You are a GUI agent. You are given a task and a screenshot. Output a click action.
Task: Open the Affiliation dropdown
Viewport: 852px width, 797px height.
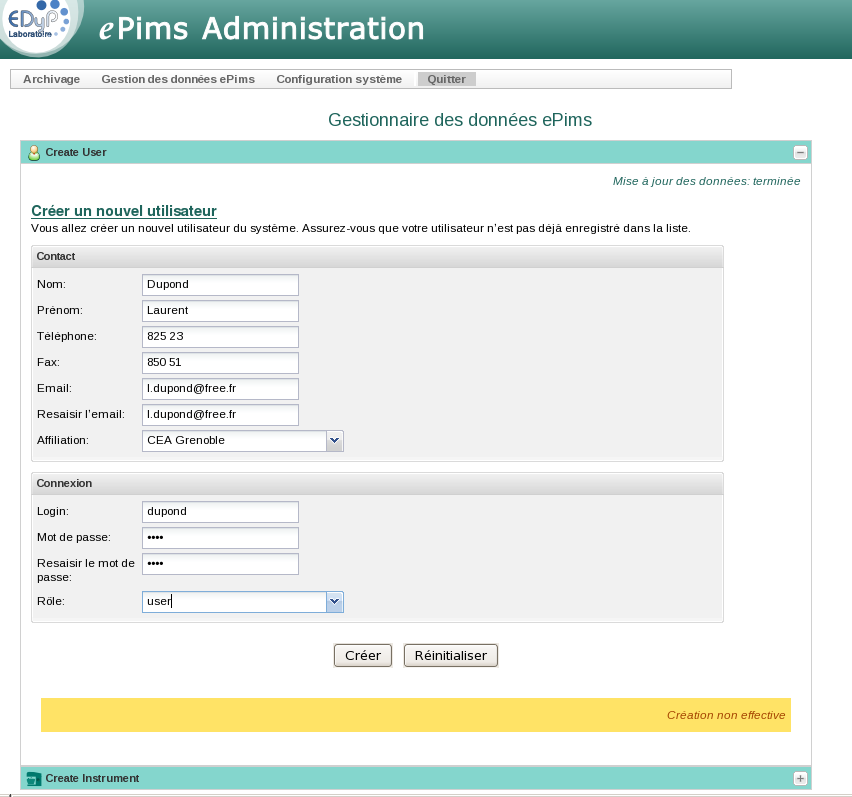click(x=334, y=440)
